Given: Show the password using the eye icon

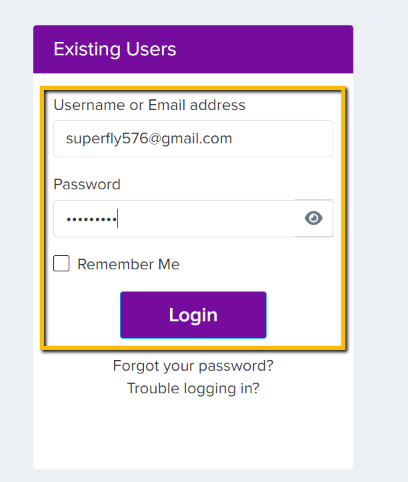Looking at the screenshot, I should click(313, 218).
